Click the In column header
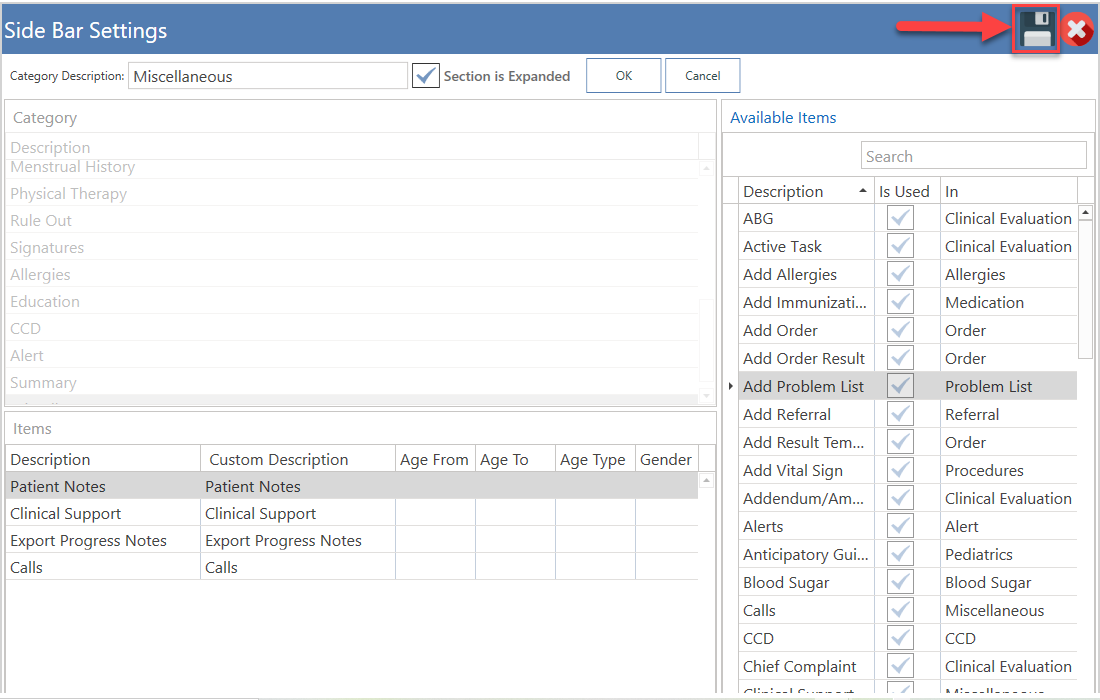The width and height of the screenshot is (1100, 700). (x=1008, y=191)
